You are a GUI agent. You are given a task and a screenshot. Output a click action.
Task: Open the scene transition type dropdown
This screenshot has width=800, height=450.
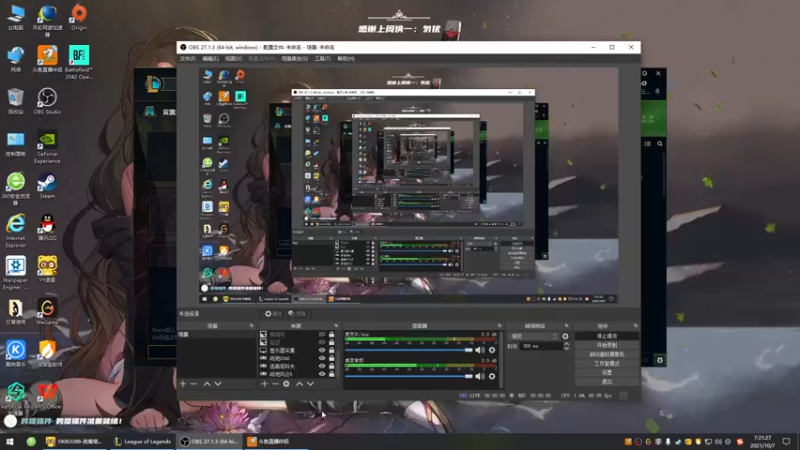click(x=534, y=336)
